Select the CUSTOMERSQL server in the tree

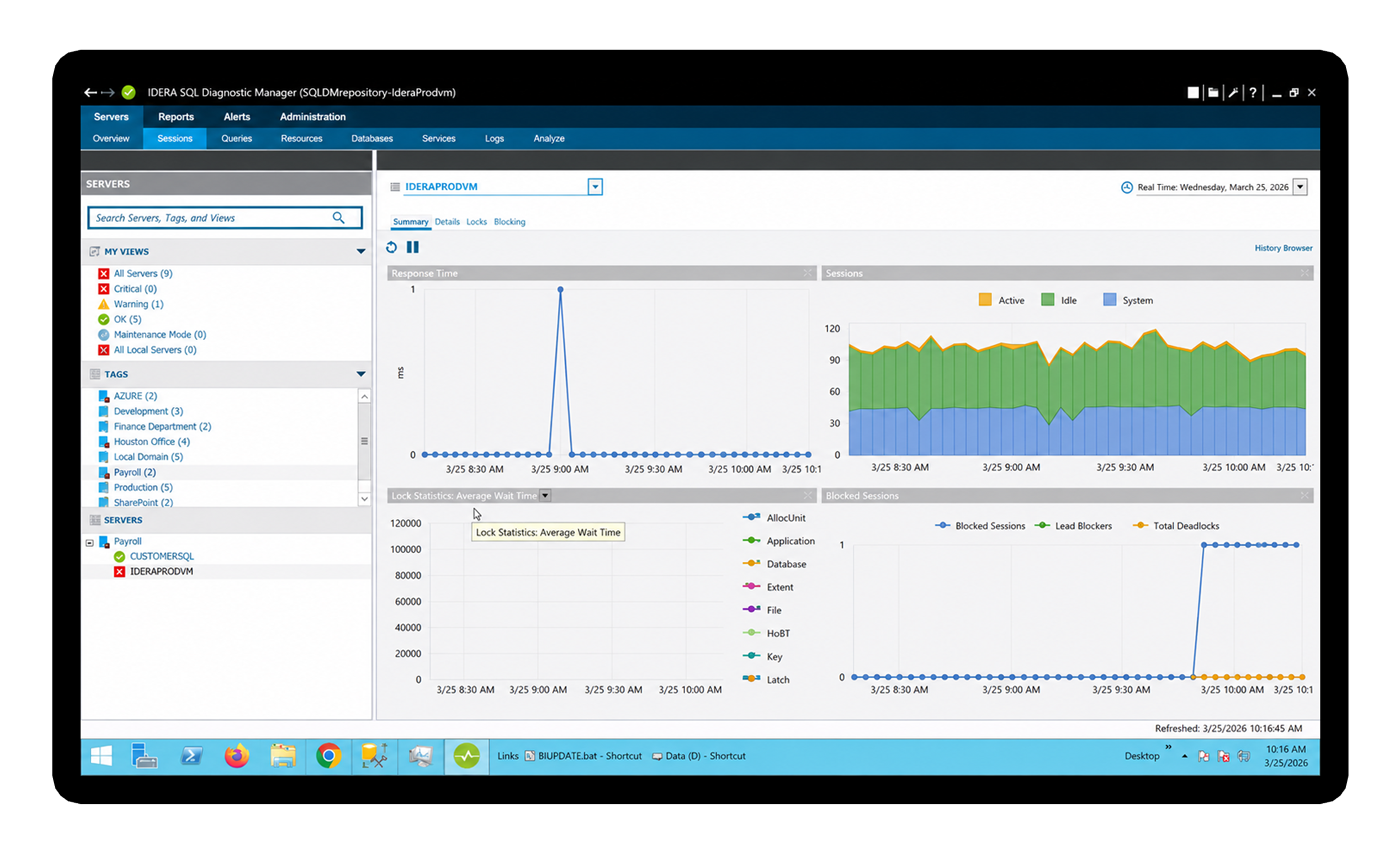162,556
